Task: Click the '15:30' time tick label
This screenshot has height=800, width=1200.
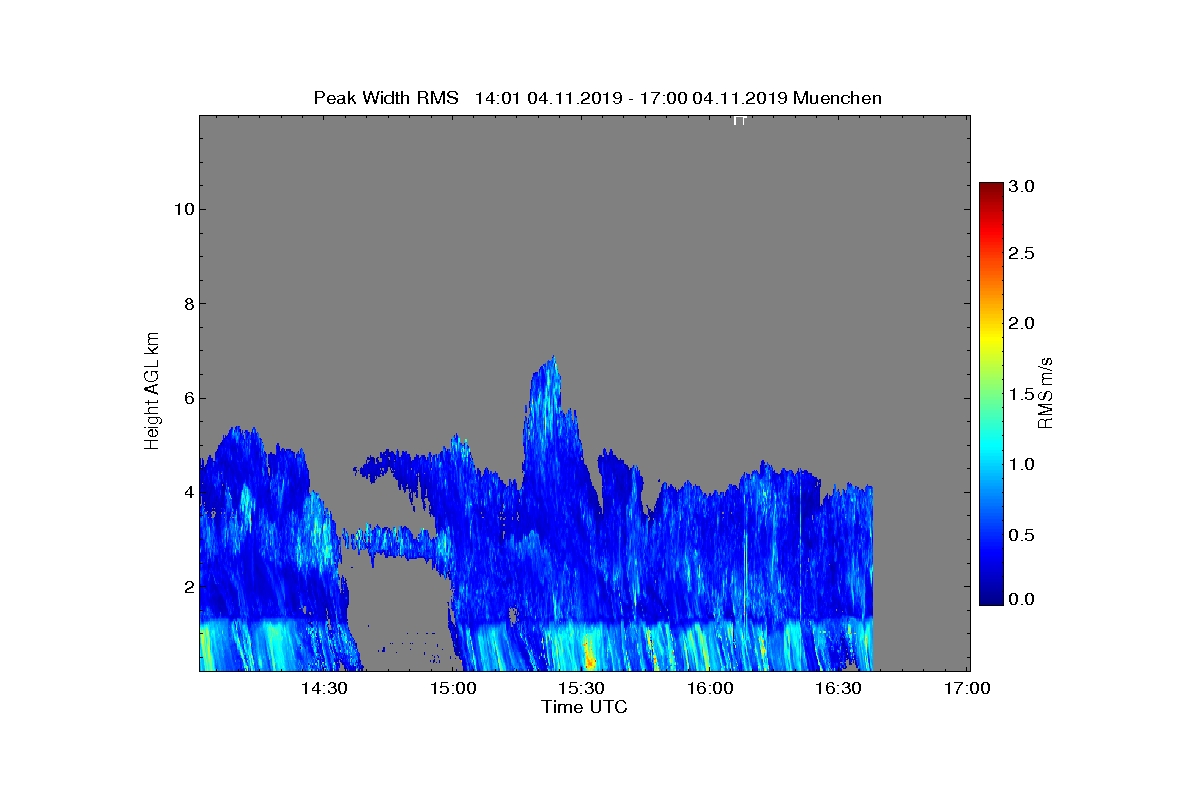Action: [x=583, y=689]
